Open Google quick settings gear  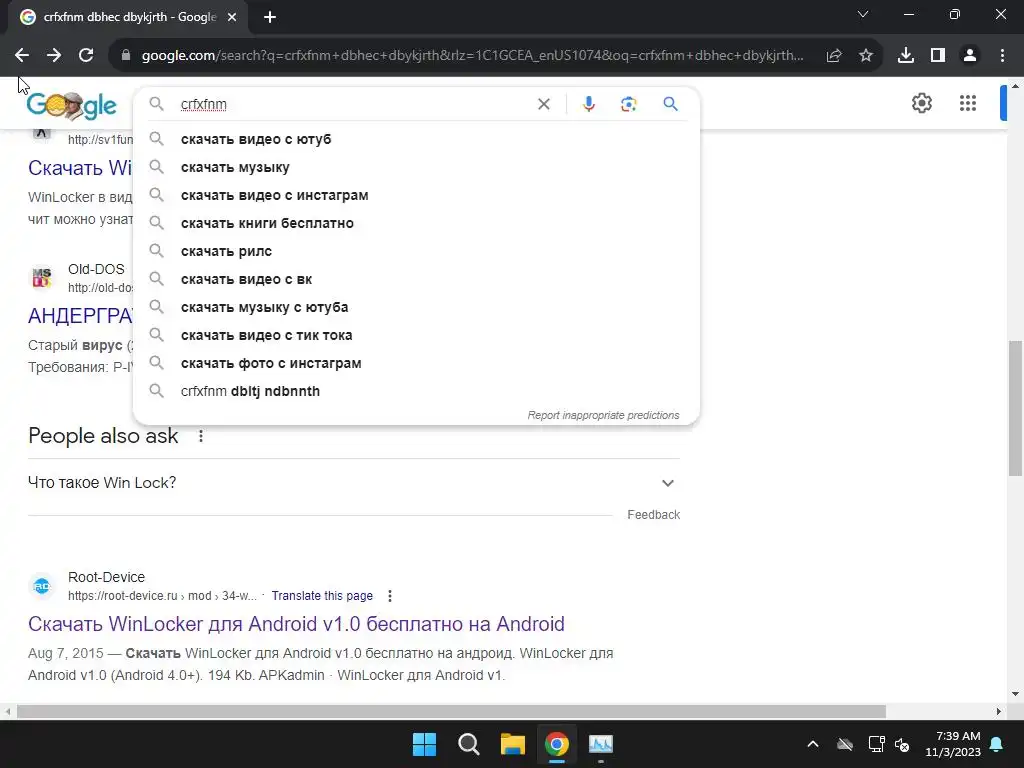[921, 103]
